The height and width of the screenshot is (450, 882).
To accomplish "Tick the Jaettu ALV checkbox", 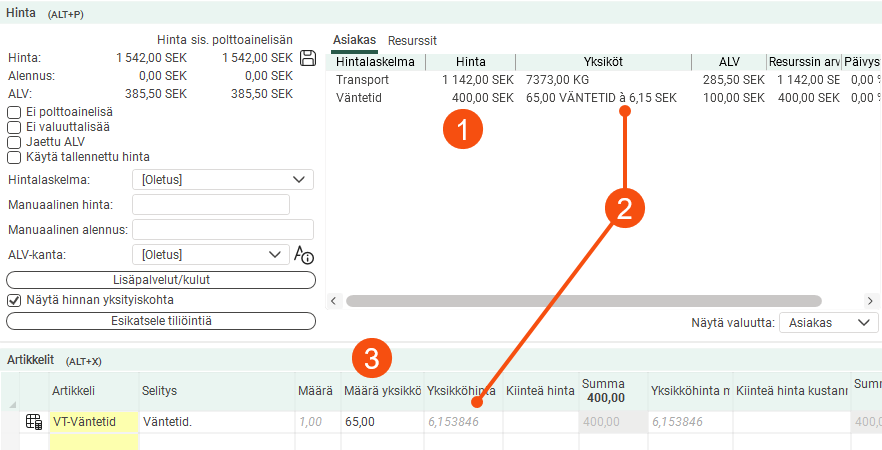I will point(14,142).
